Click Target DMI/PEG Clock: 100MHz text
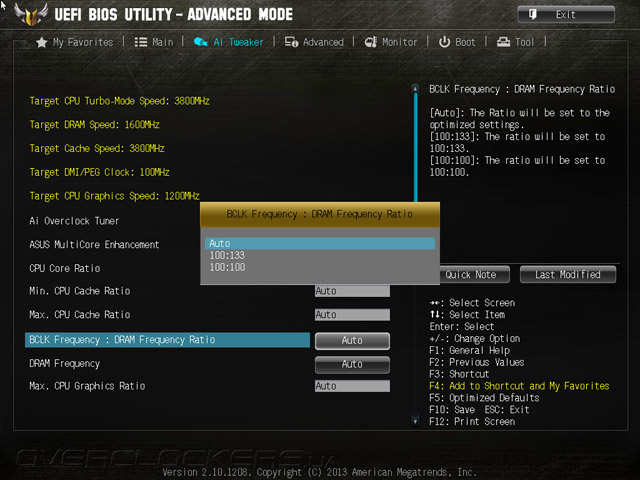The width and height of the screenshot is (640, 480). coord(99,172)
